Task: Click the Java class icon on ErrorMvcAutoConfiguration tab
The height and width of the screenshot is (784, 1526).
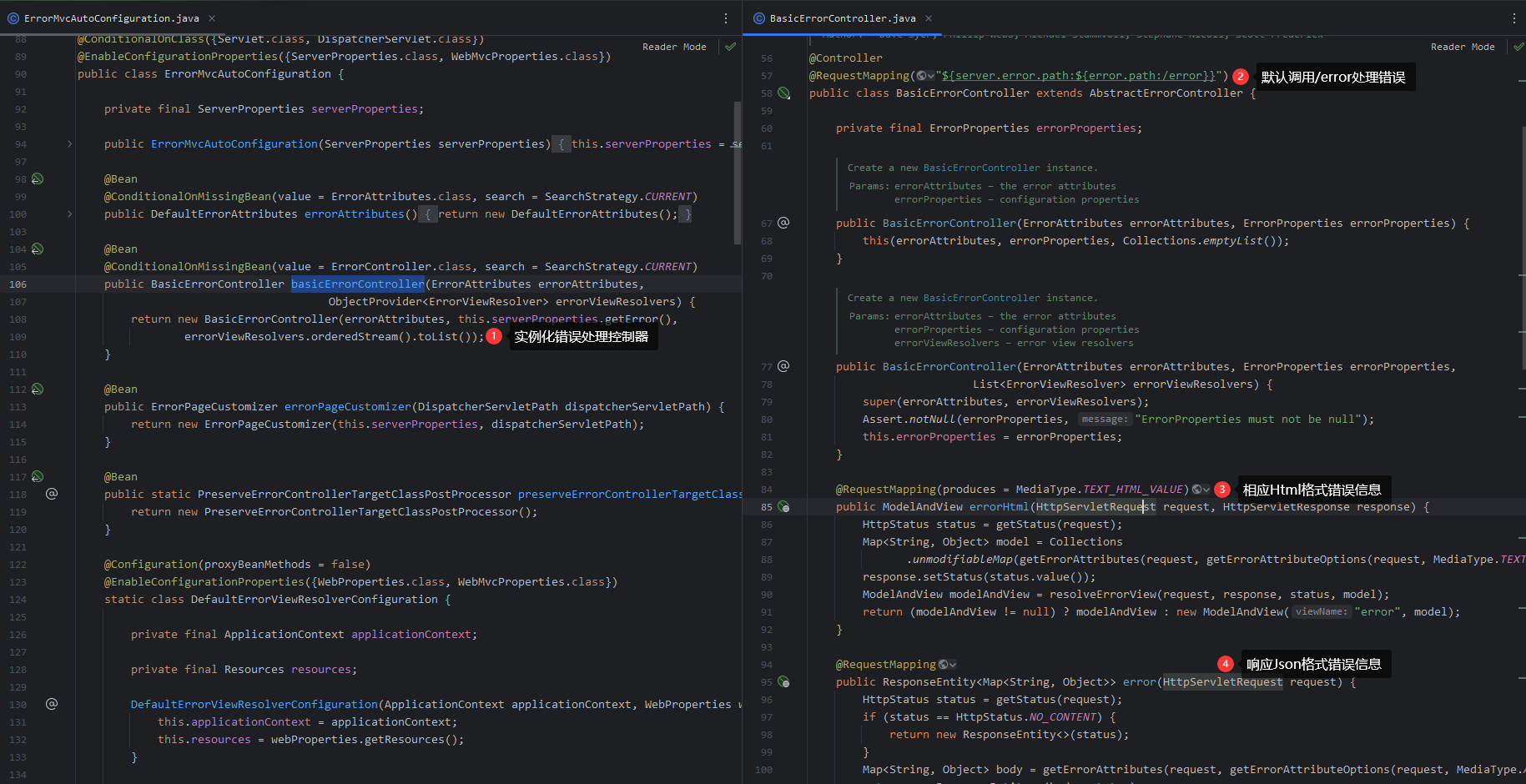Action: tap(13, 18)
